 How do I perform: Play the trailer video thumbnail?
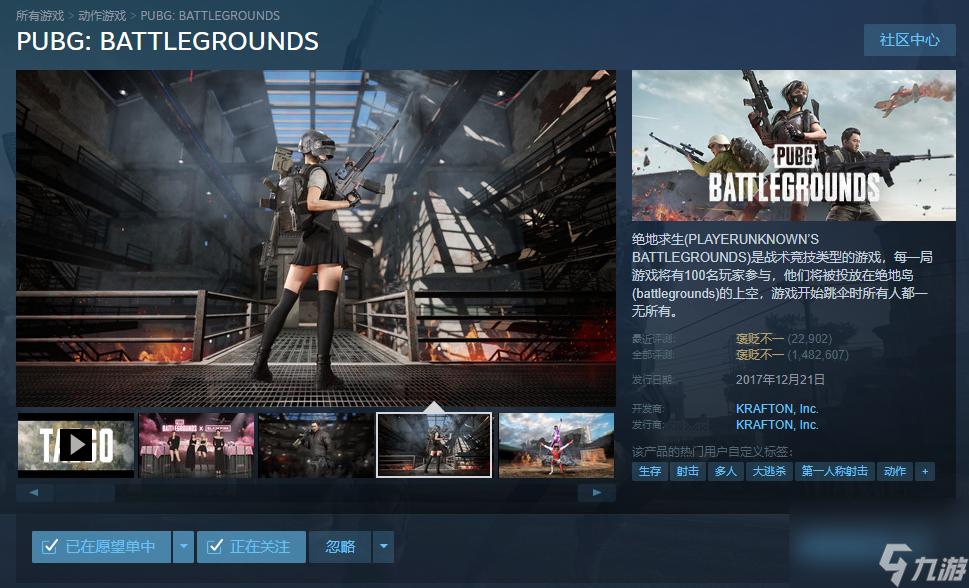76,445
